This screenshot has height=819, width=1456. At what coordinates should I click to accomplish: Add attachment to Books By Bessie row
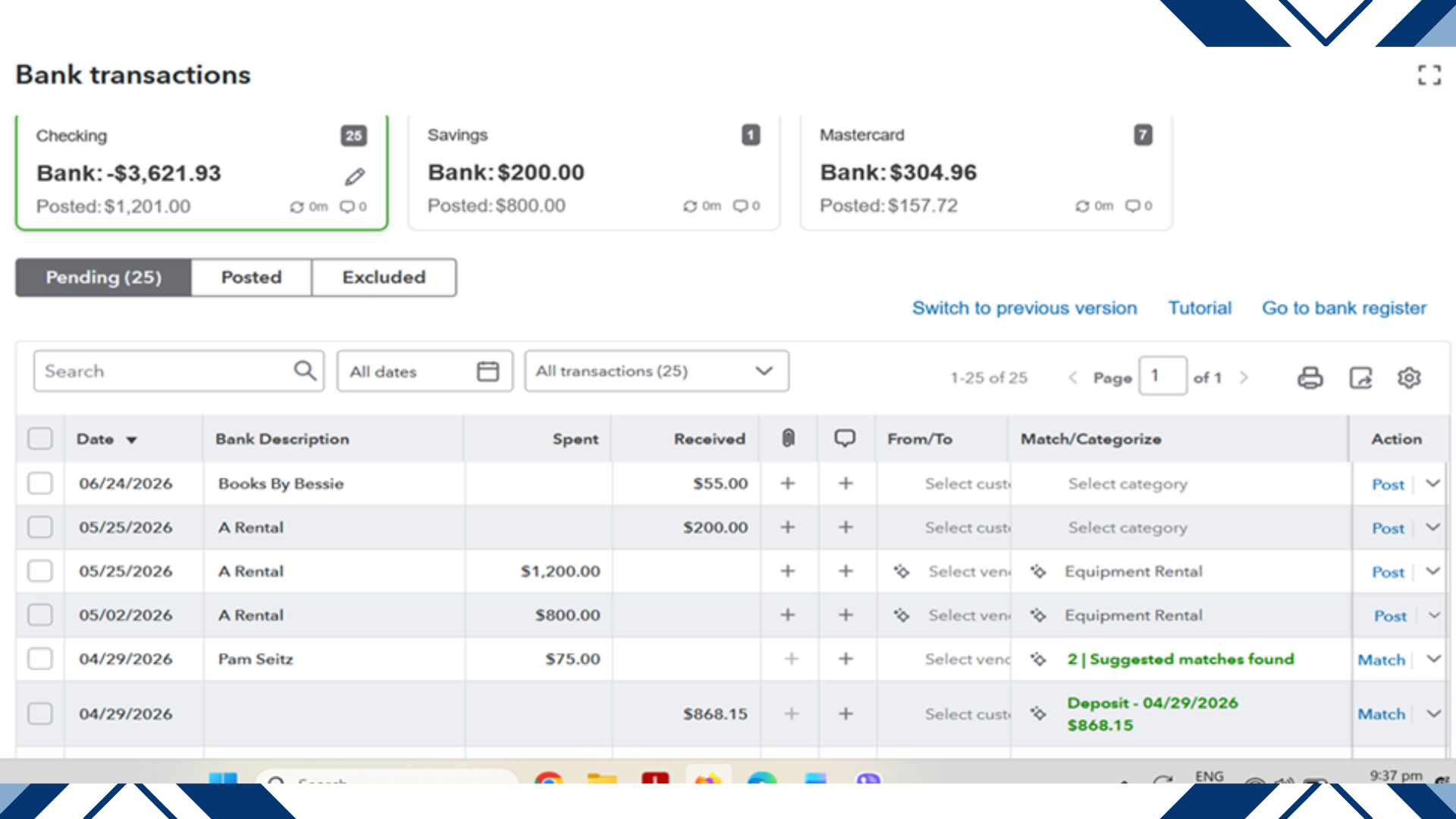(x=788, y=483)
